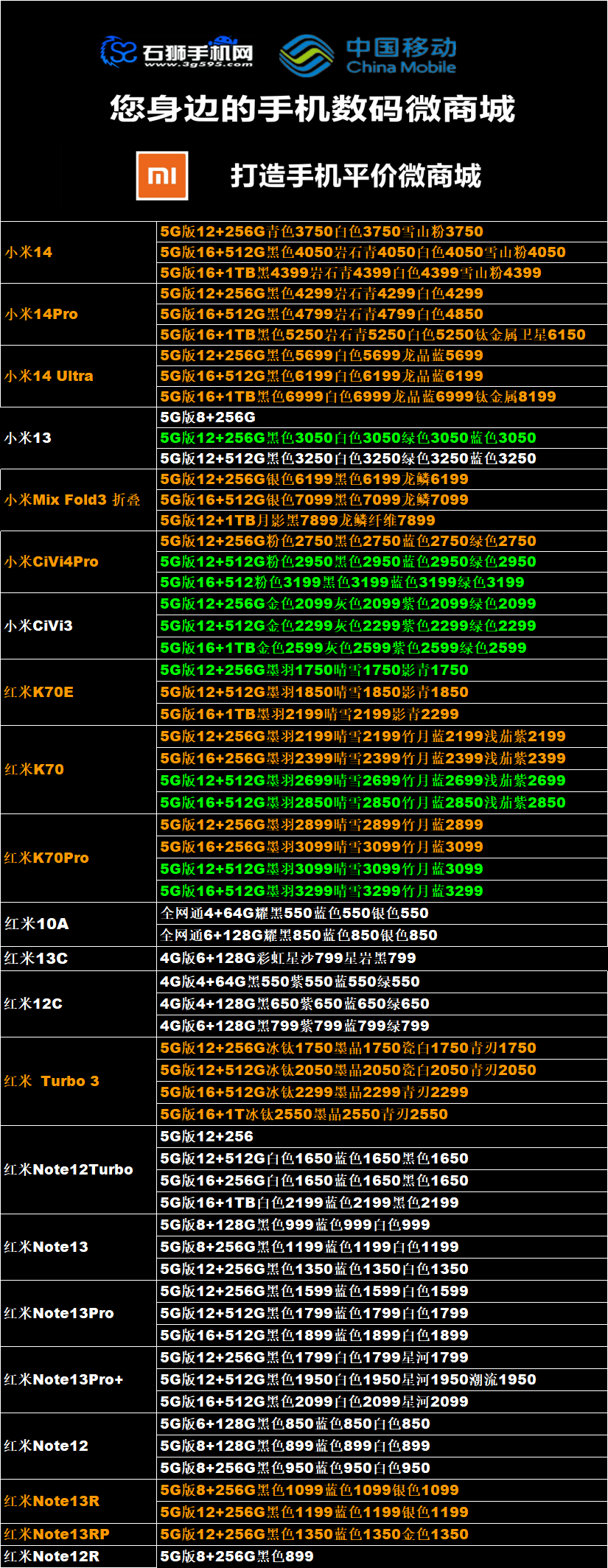Select row 5G版12+512G黑色1950 潮流1950
This screenshot has width=608, height=1568.
(x=382, y=1379)
